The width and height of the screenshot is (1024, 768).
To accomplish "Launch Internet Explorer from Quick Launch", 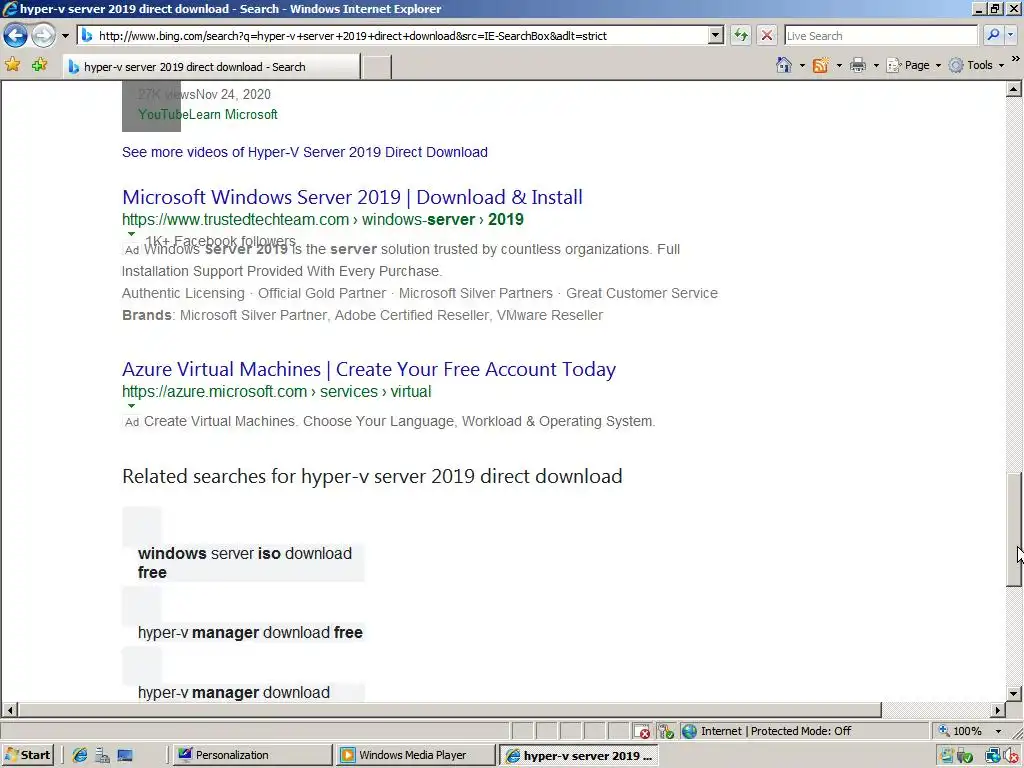I will (x=80, y=755).
